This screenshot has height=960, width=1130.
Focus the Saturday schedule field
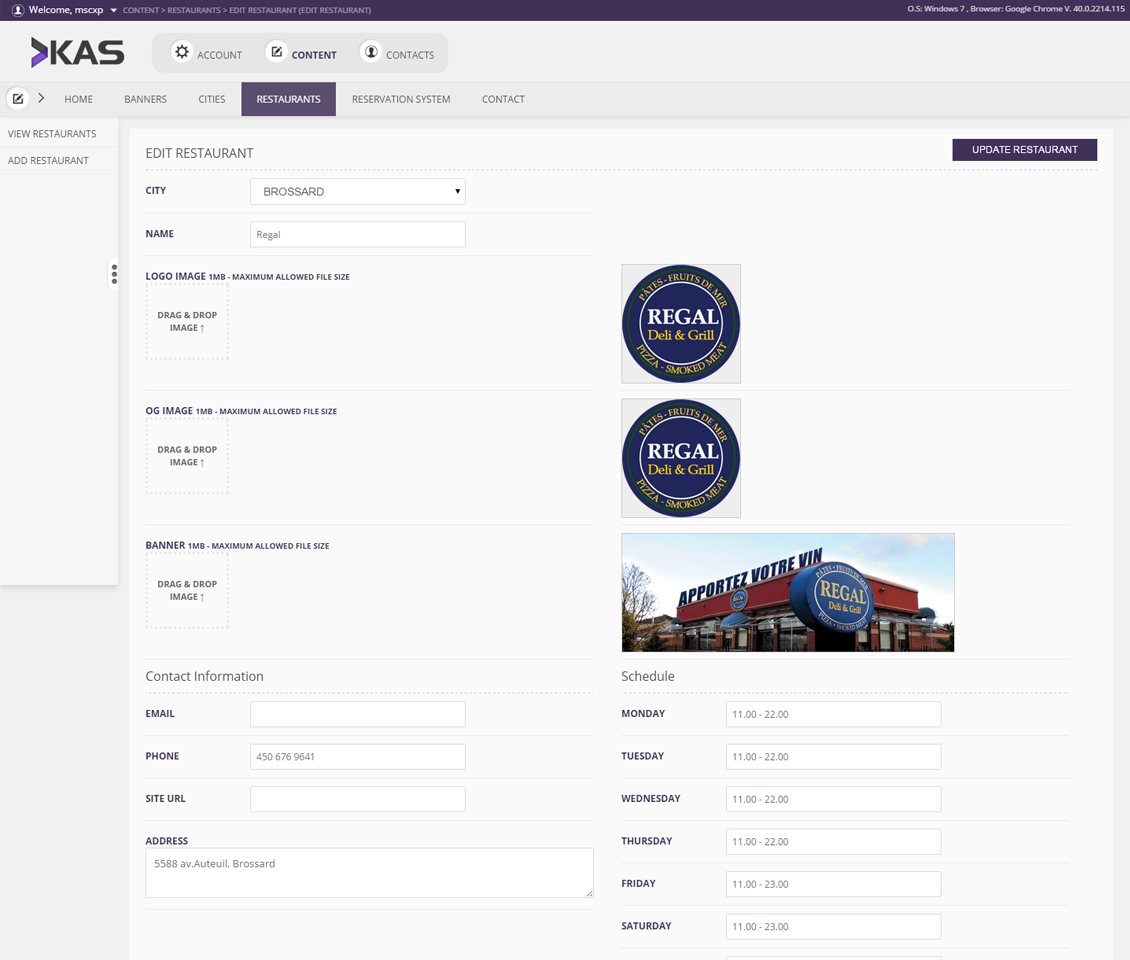[833, 927]
